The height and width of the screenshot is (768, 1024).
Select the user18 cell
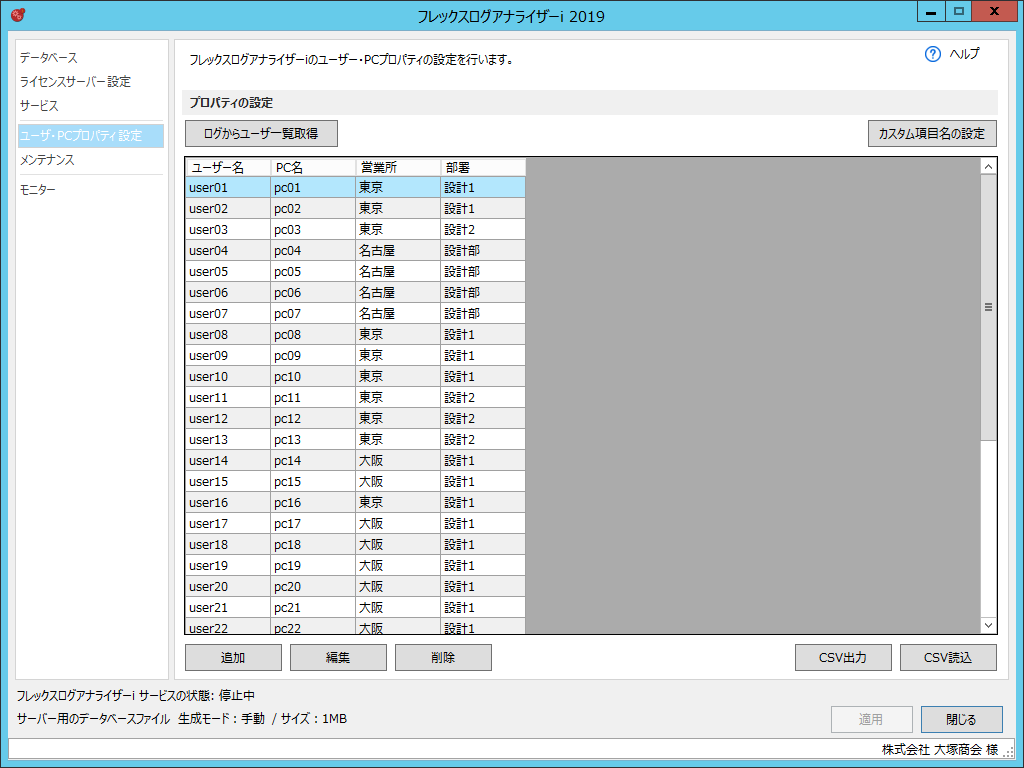click(228, 544)
